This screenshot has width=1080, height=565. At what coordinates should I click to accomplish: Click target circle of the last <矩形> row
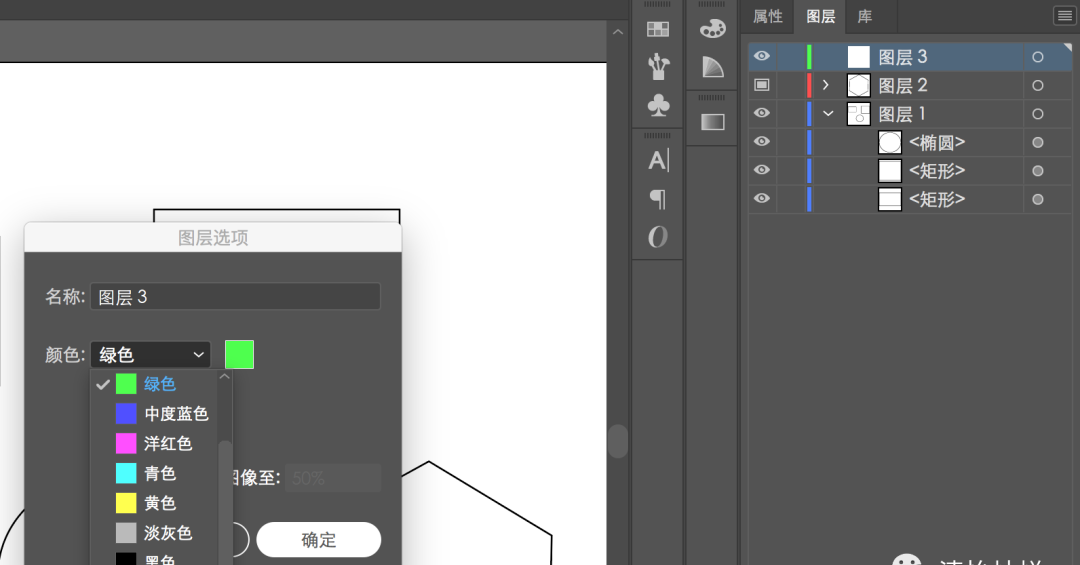tap(1038, 199)
